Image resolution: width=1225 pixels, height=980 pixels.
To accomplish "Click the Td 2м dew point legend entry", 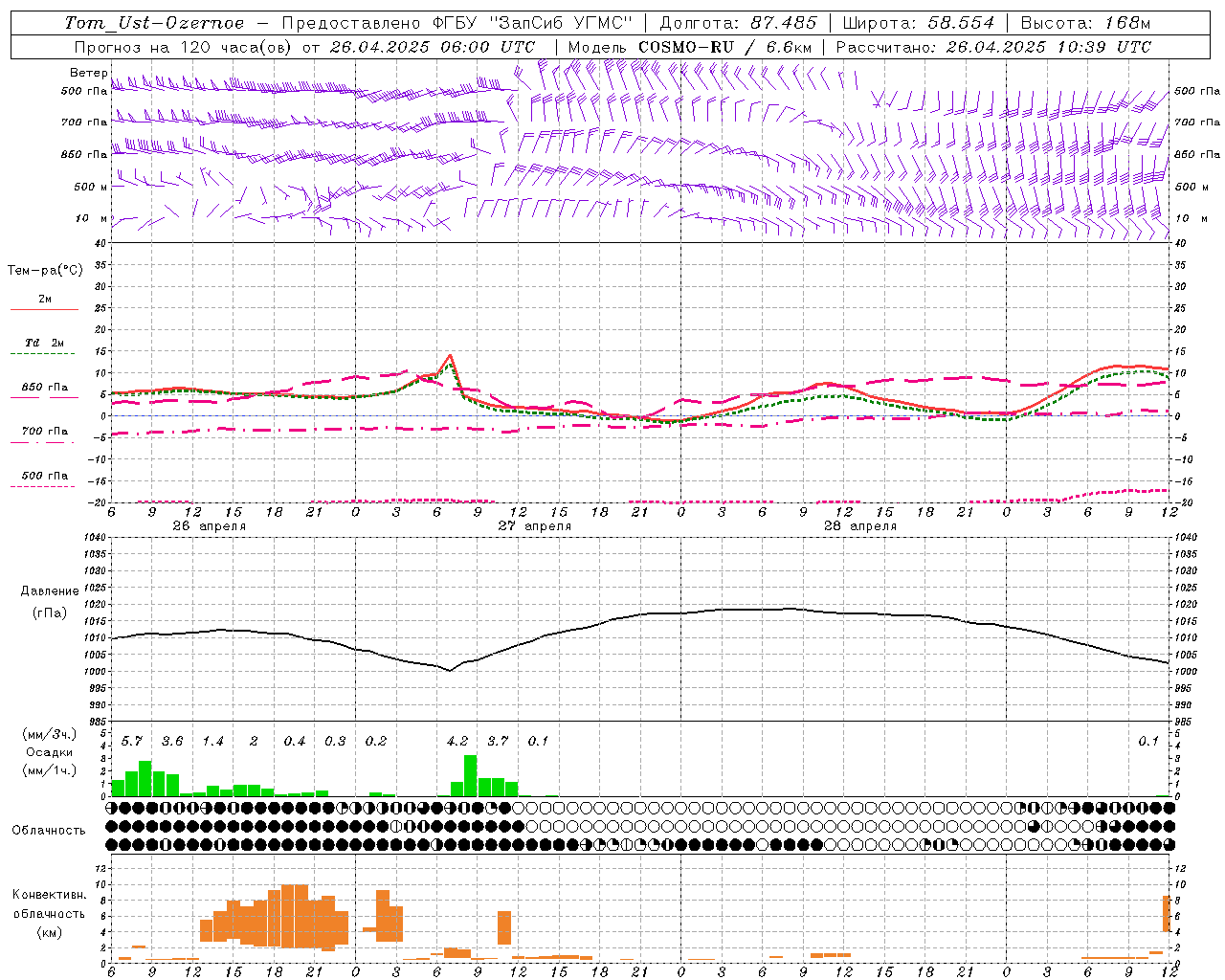I will tap(45, 343).
